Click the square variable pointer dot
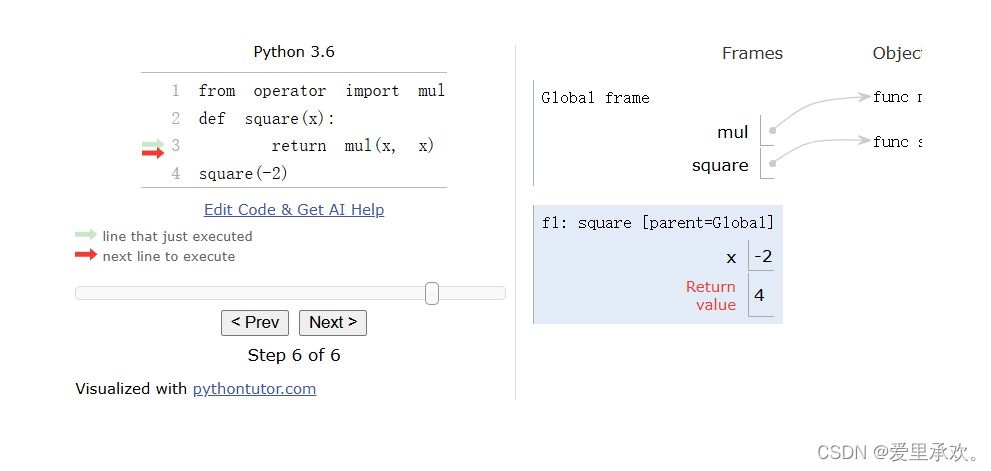 [772, 164]
